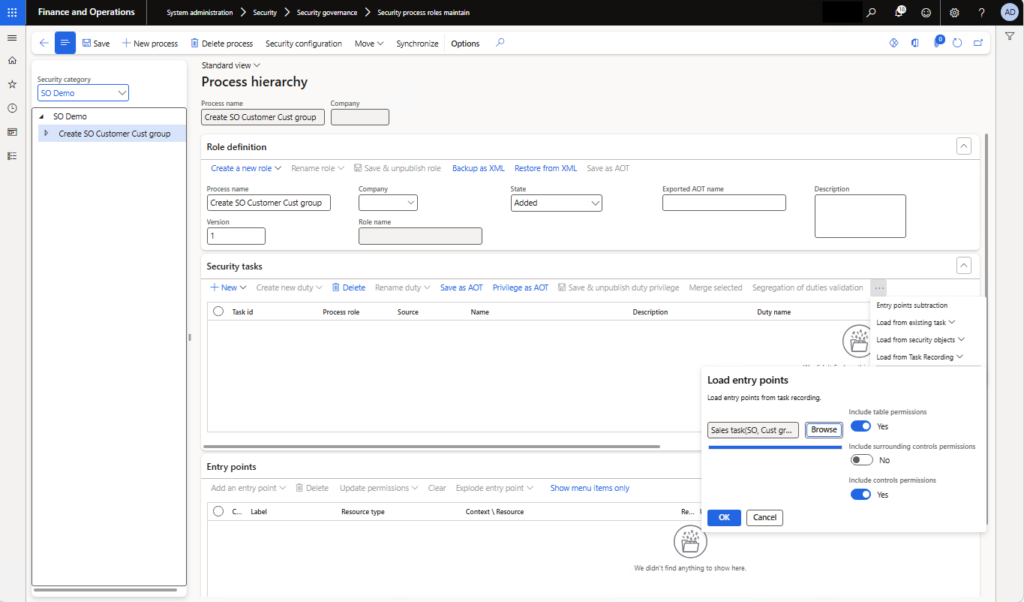Click the notifications bell icon
Image resolution: width=1024 pixels, height=602 pixels.
898,12
